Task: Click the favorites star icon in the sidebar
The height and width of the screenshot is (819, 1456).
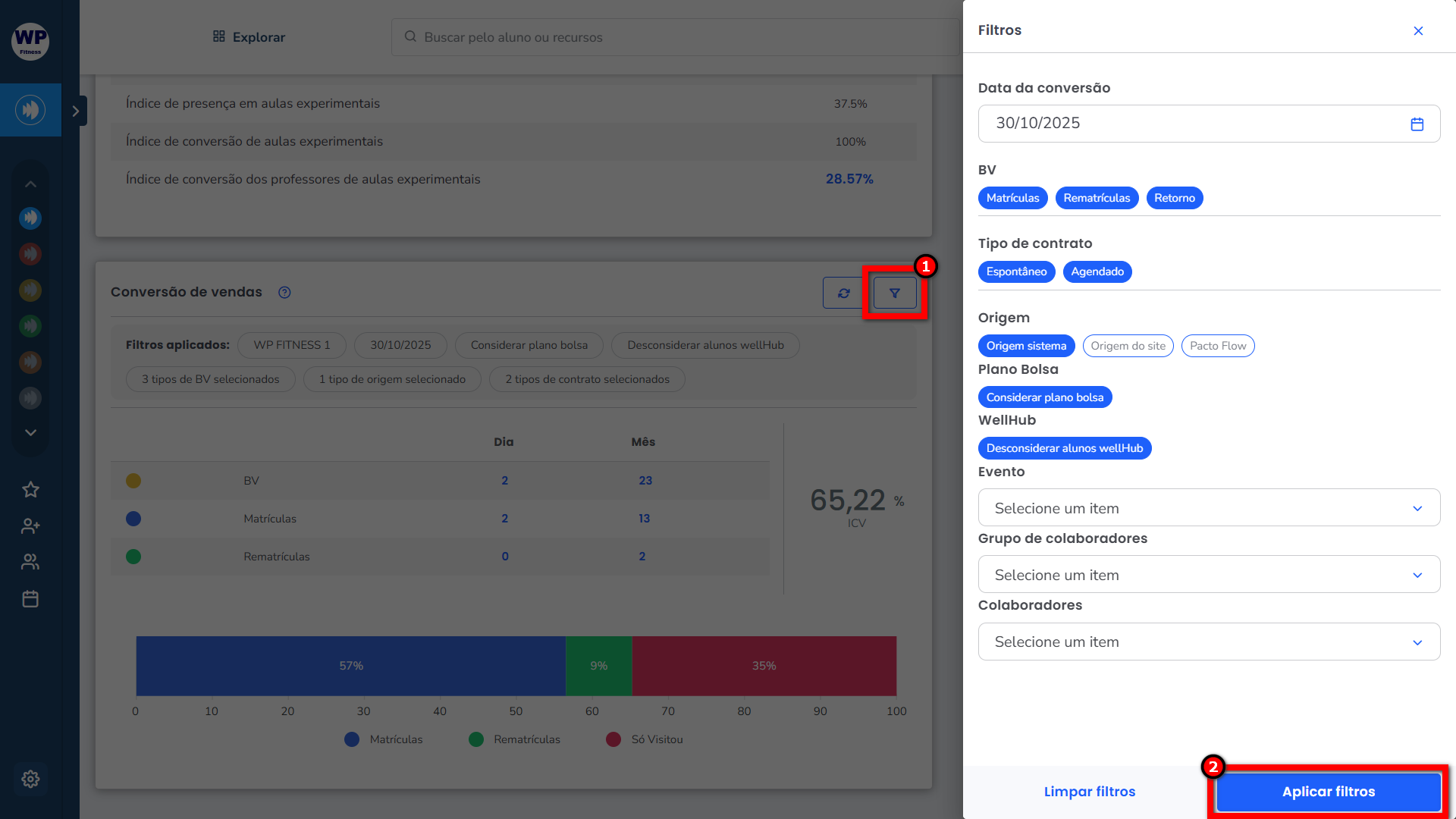Action: point(30,490)
